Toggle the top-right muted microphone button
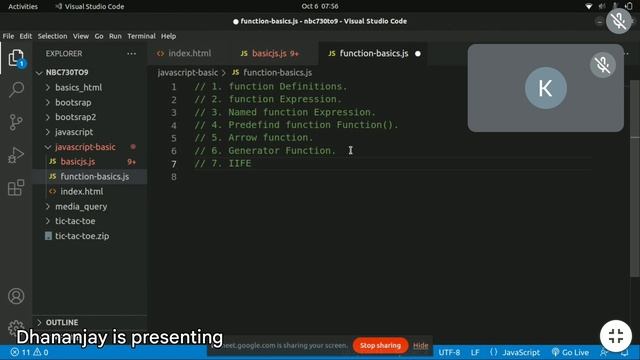The width and height of the screenshot is (640, 360). [619, 21]
